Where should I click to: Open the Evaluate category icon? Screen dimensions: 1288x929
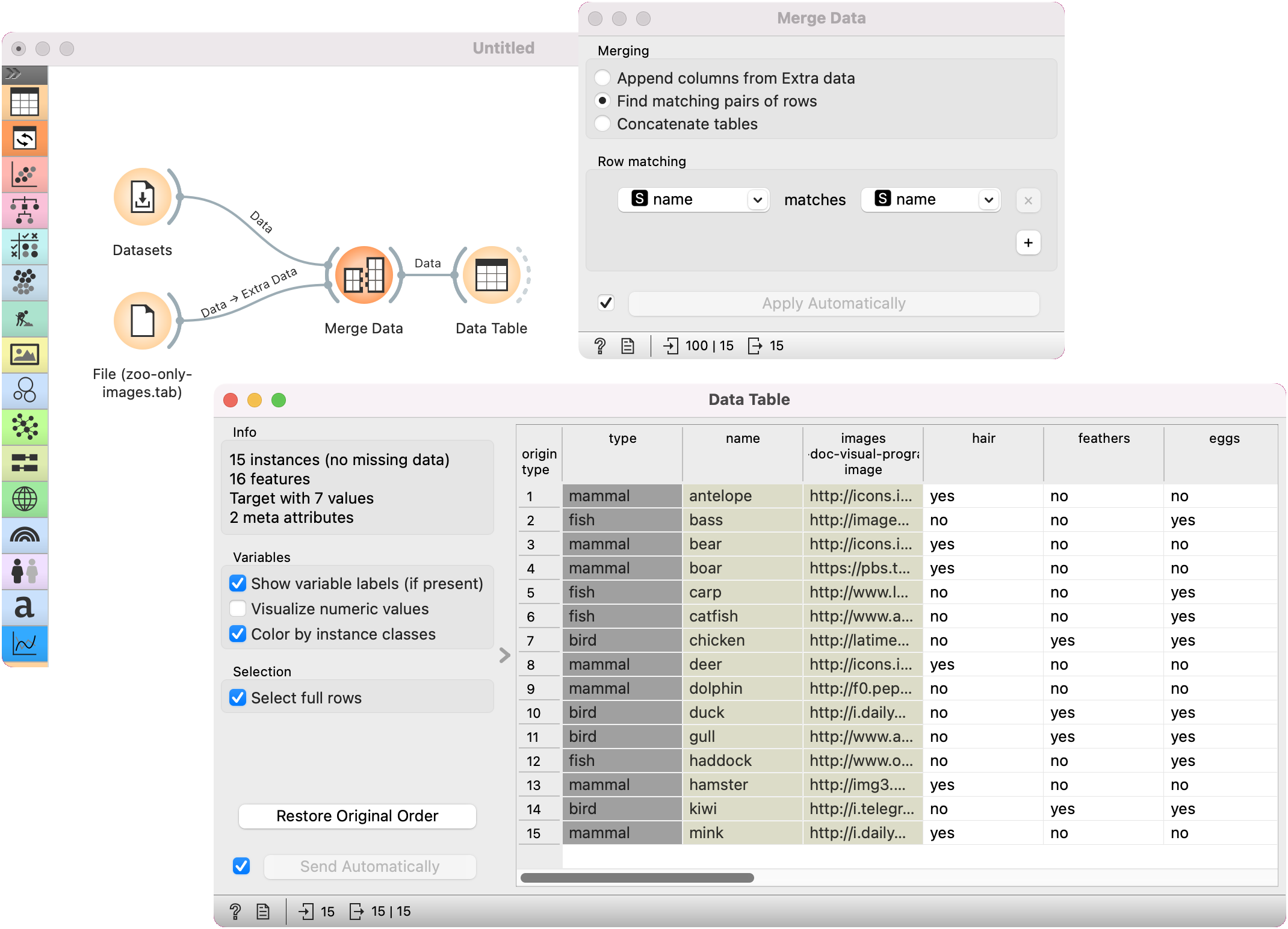25,247
